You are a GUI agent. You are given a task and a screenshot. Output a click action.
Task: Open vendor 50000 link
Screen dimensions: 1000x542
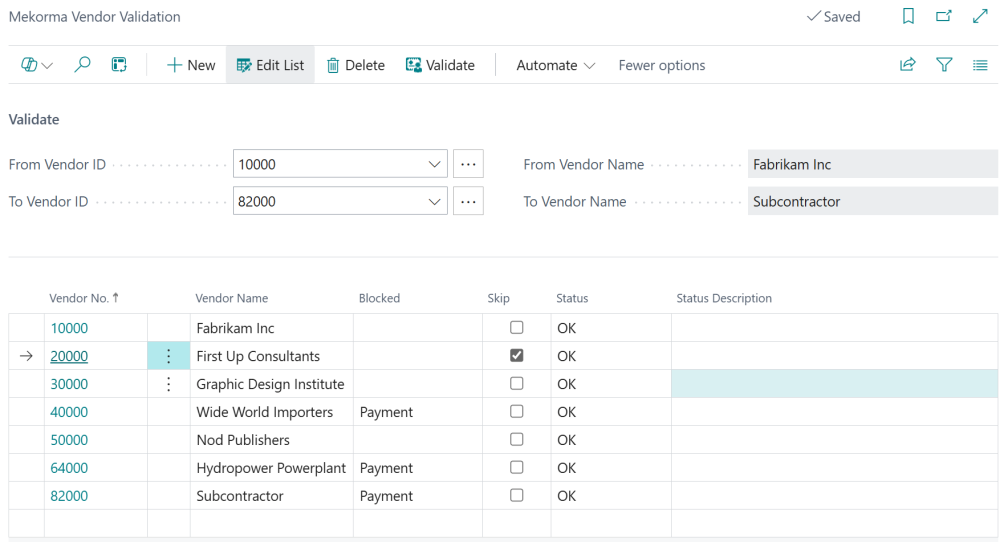(x=69, y=440)
